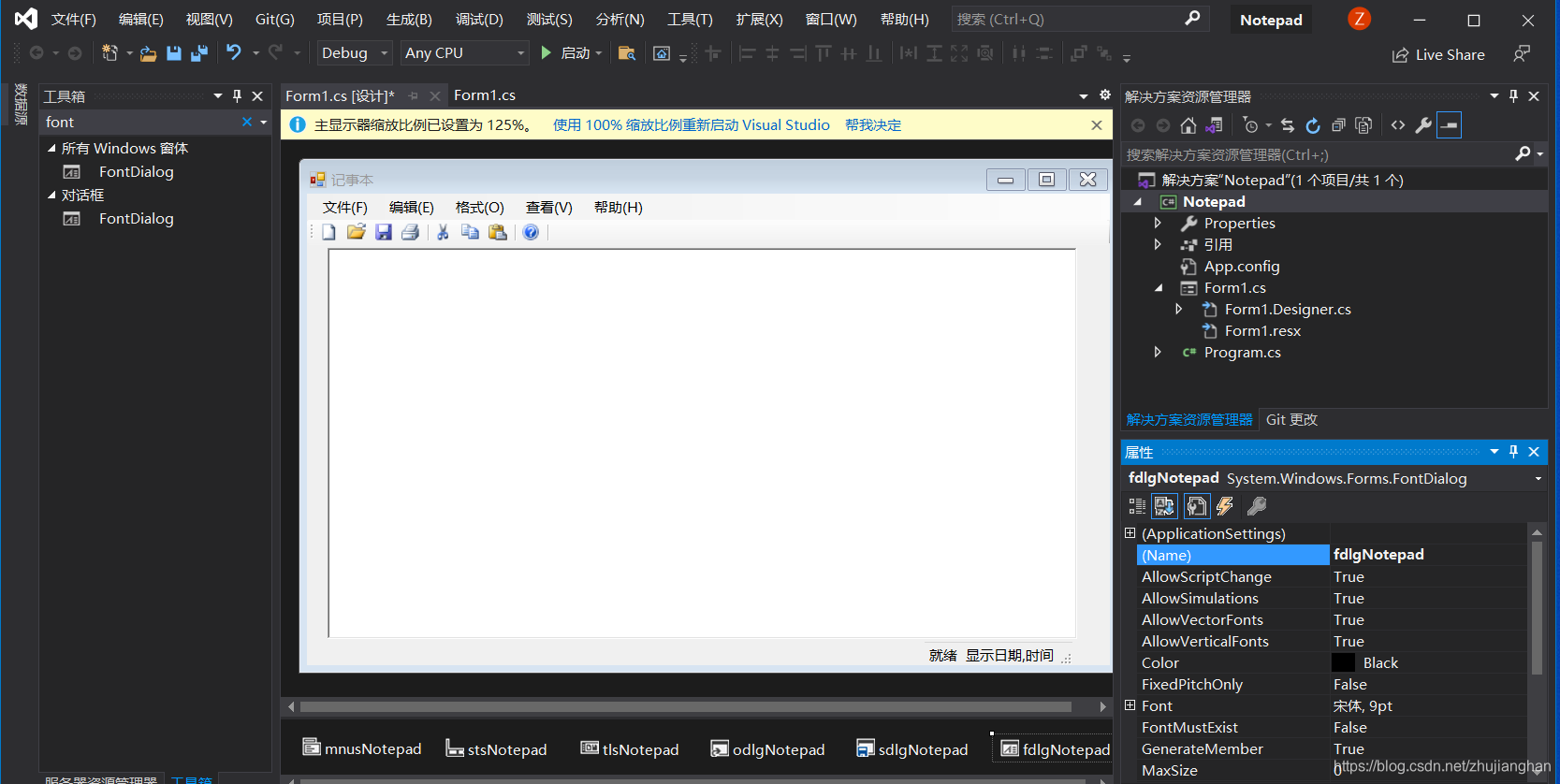This screenshot has height=784, width=1560.
Task: Click the View Code angle-brackets icon
Action: (1398, 125)
